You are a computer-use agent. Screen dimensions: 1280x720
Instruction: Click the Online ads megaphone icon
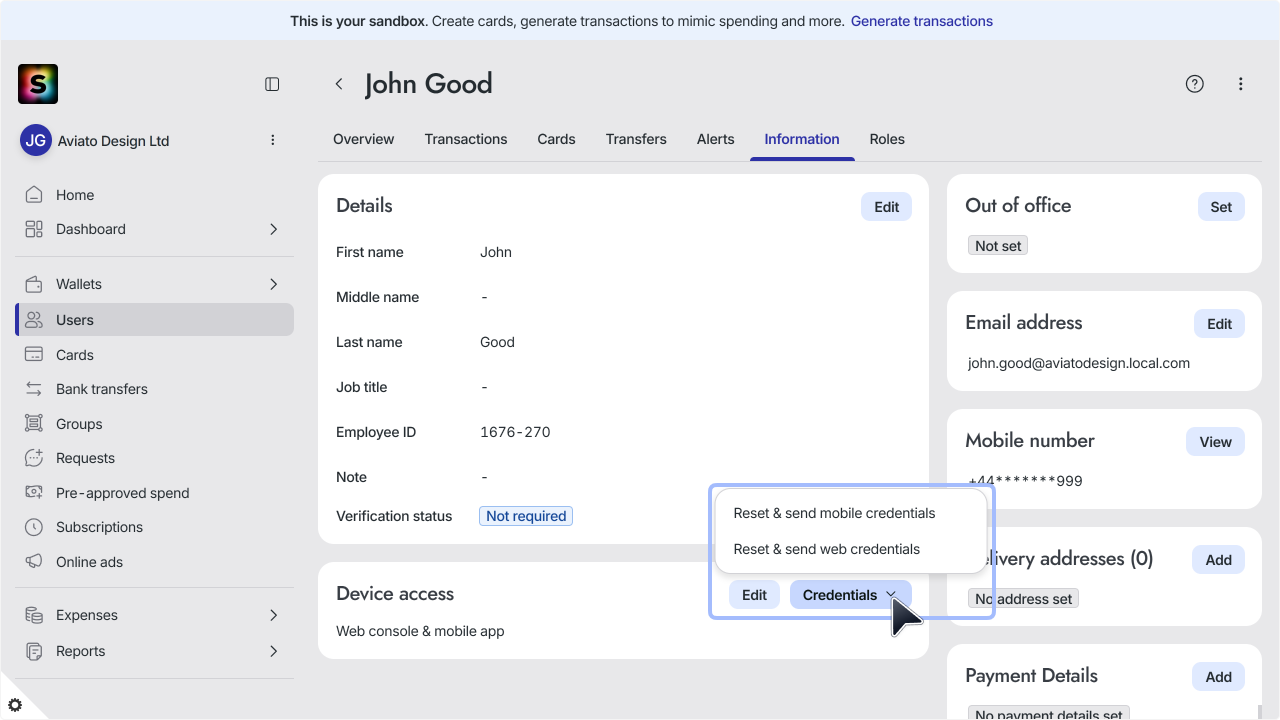point(34,562)
